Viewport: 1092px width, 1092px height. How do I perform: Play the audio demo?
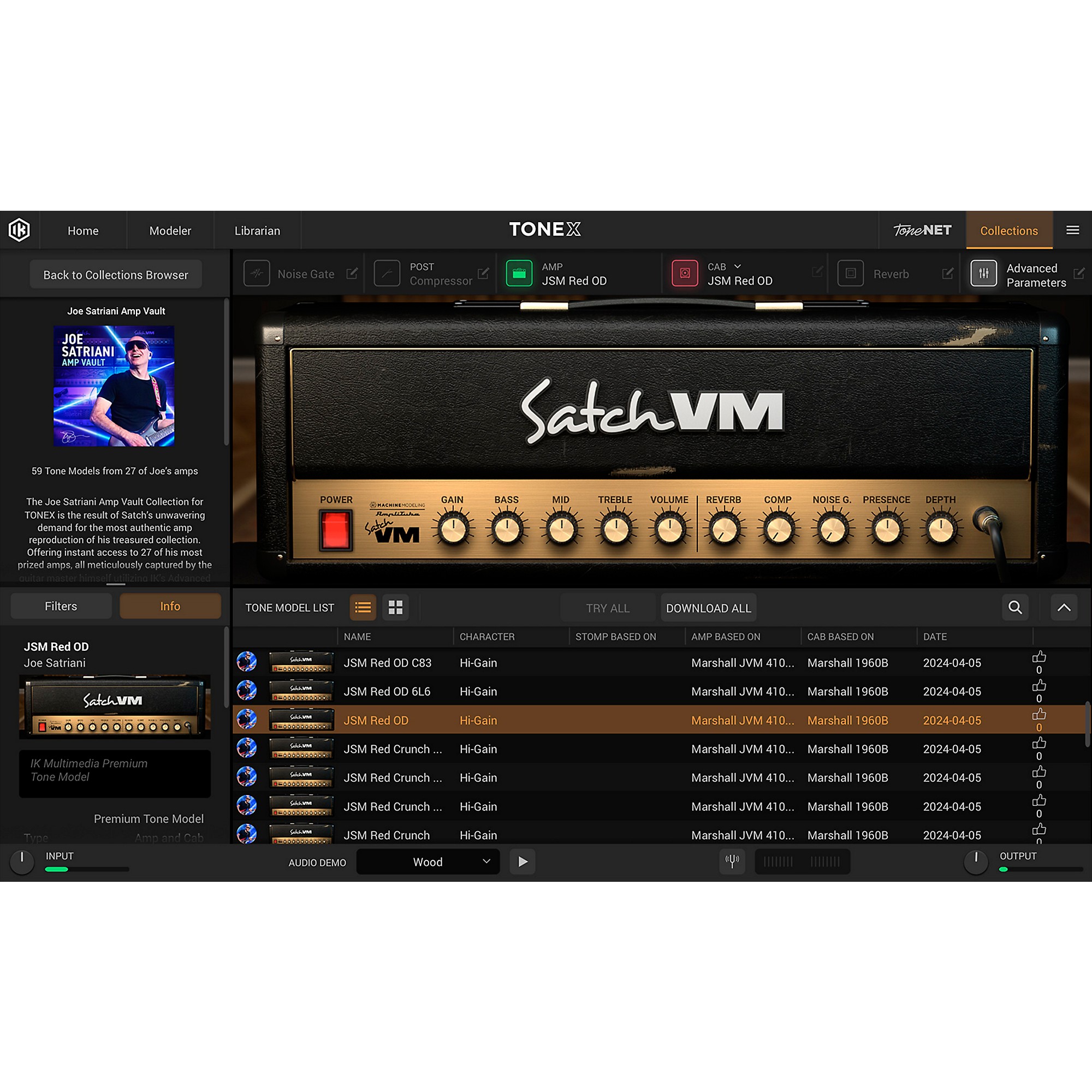click(523, 862)
